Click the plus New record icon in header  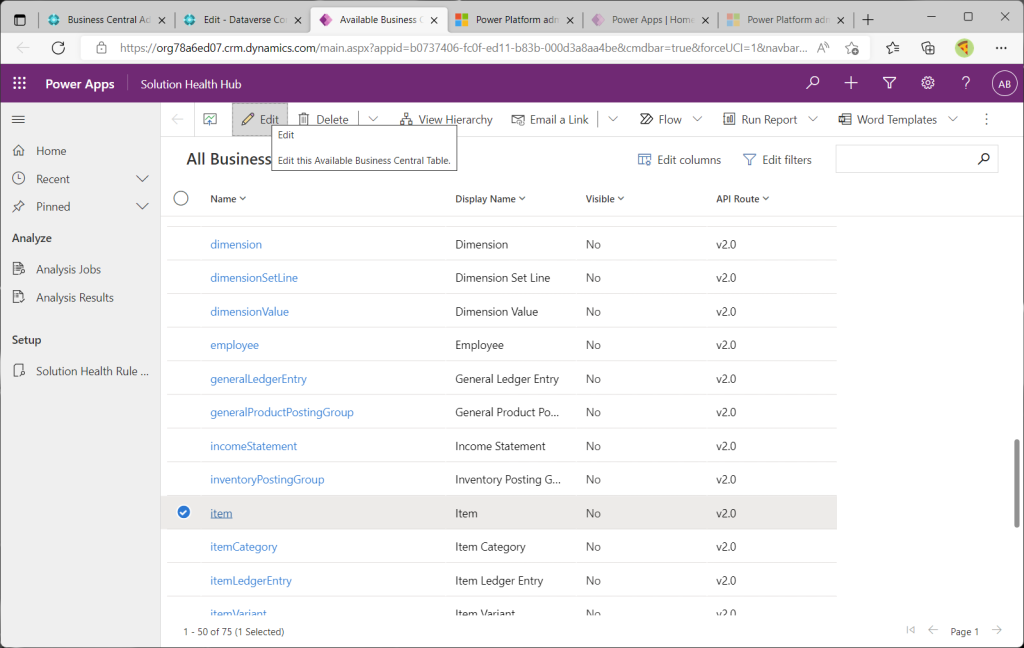(851, 83)
